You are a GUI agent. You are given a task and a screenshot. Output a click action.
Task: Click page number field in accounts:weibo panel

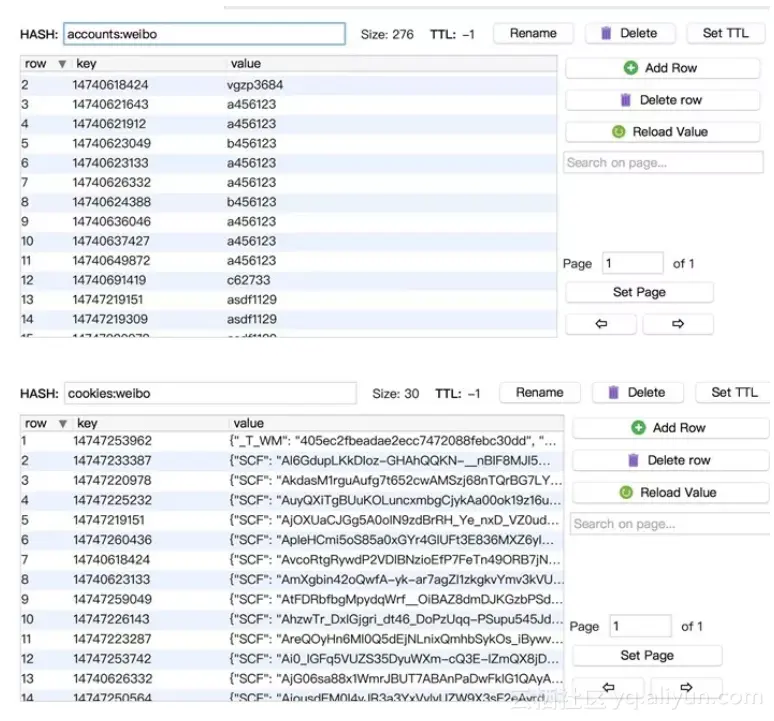point(632,264)
